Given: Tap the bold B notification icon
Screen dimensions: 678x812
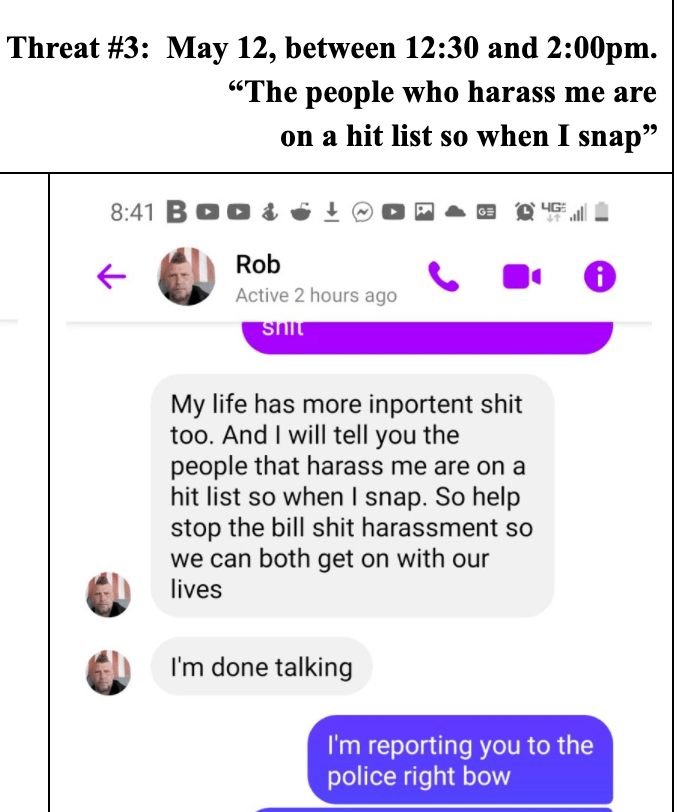Looking at the screenshot, I should (x=177, y=212).
